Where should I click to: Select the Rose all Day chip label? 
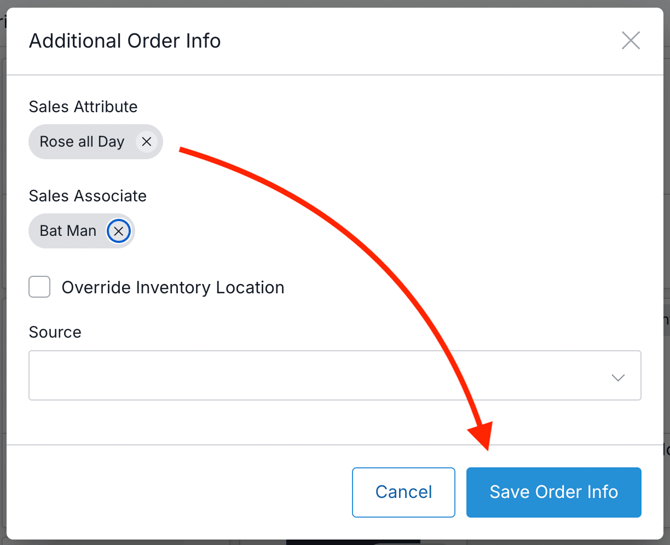(82, 142)
